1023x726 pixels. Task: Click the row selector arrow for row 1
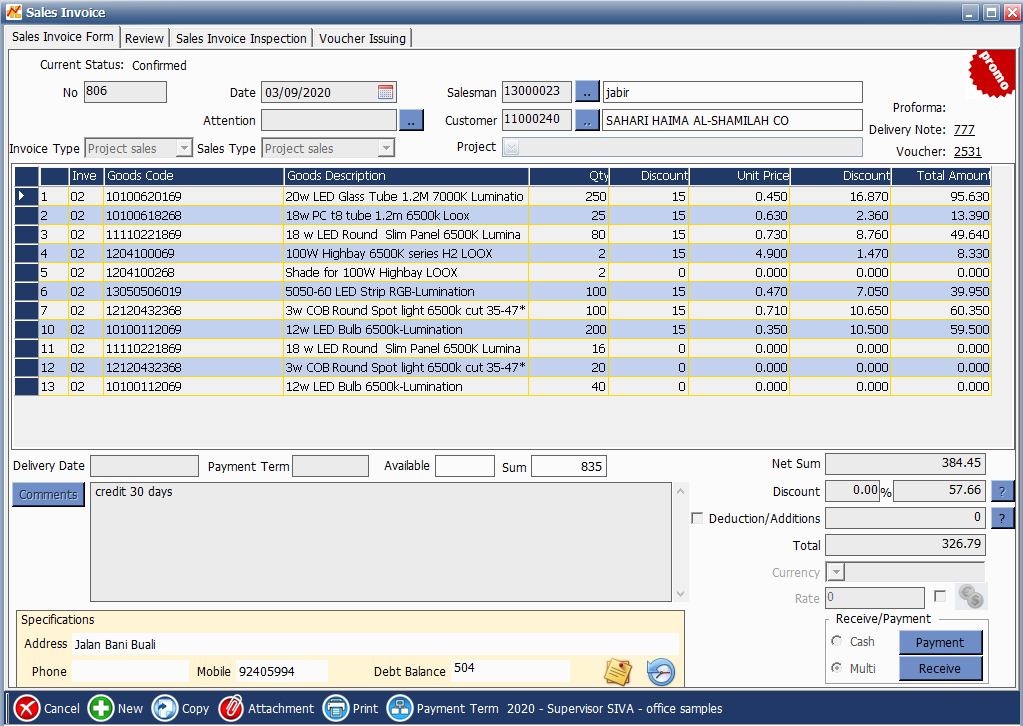tap(26, 196)
